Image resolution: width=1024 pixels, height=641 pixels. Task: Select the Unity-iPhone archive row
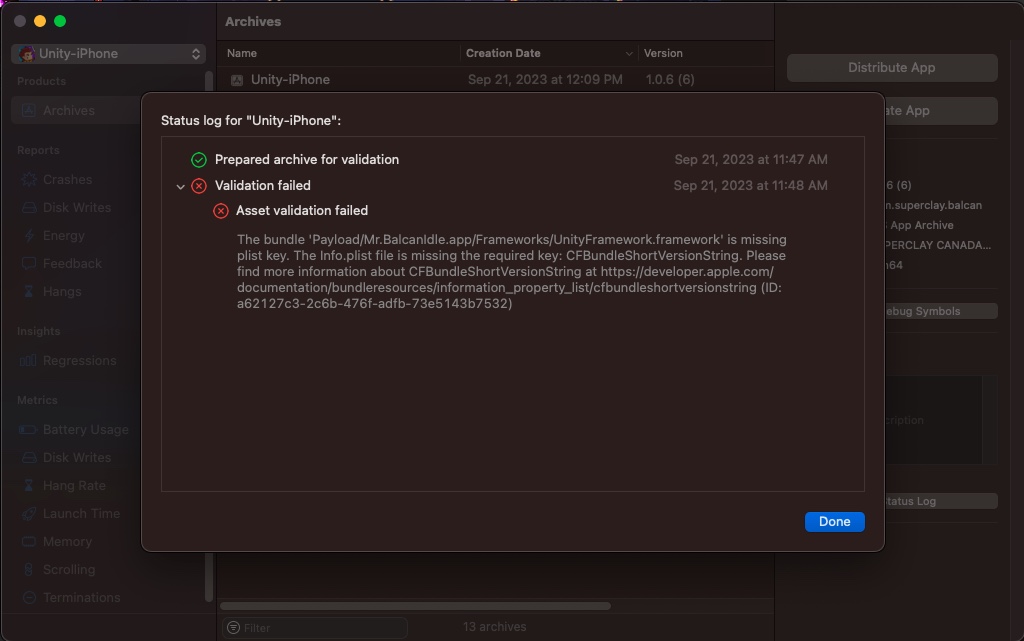495,80
